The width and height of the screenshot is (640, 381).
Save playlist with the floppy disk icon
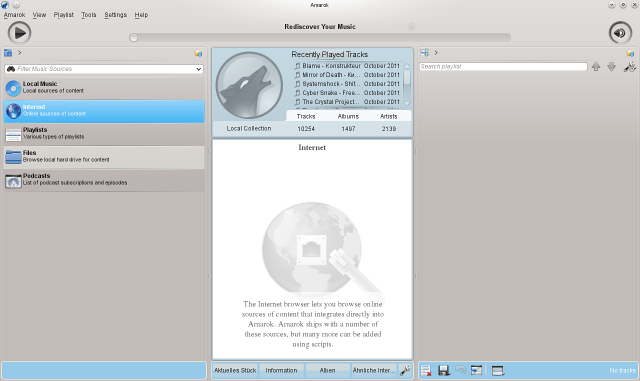tap(444, 370)
